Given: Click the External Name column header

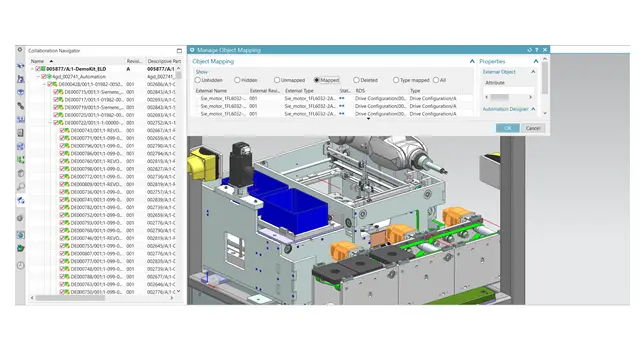Looking at the screenshot, I should [x=211, y=91].
